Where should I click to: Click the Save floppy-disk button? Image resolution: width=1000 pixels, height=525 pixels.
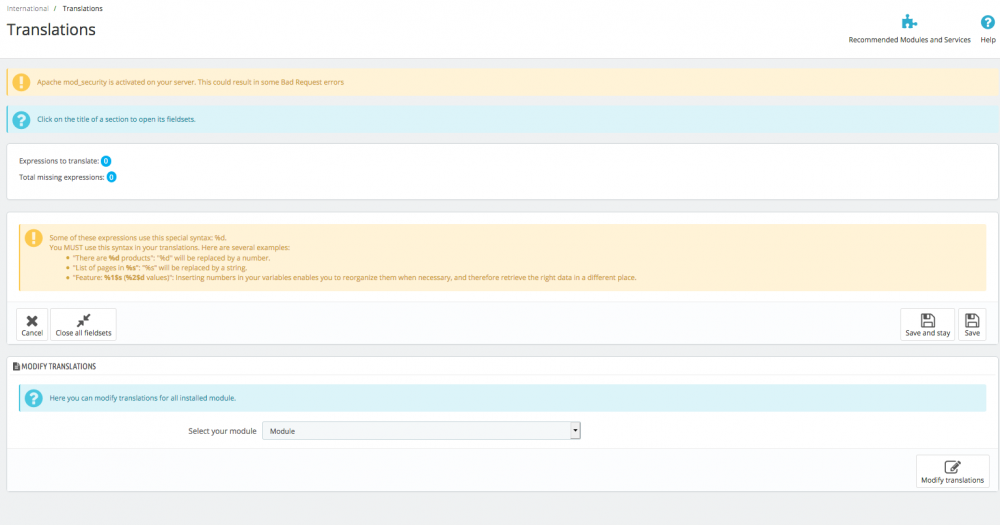pos(972,325)
